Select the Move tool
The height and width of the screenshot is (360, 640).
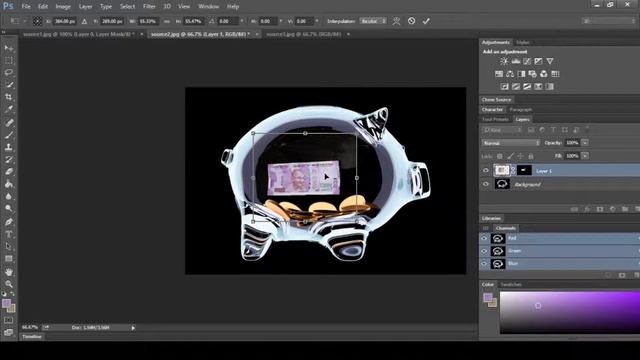click(9, 48)
